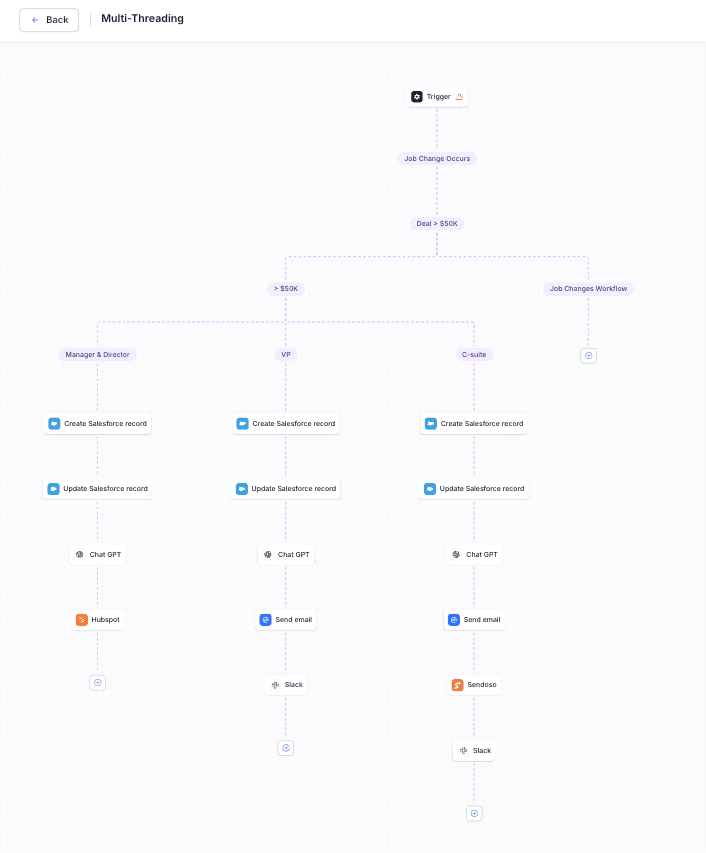The height and width of the screenshot is (853, 706).
Task: Click the Back button
Action: (x=49, y=20)
